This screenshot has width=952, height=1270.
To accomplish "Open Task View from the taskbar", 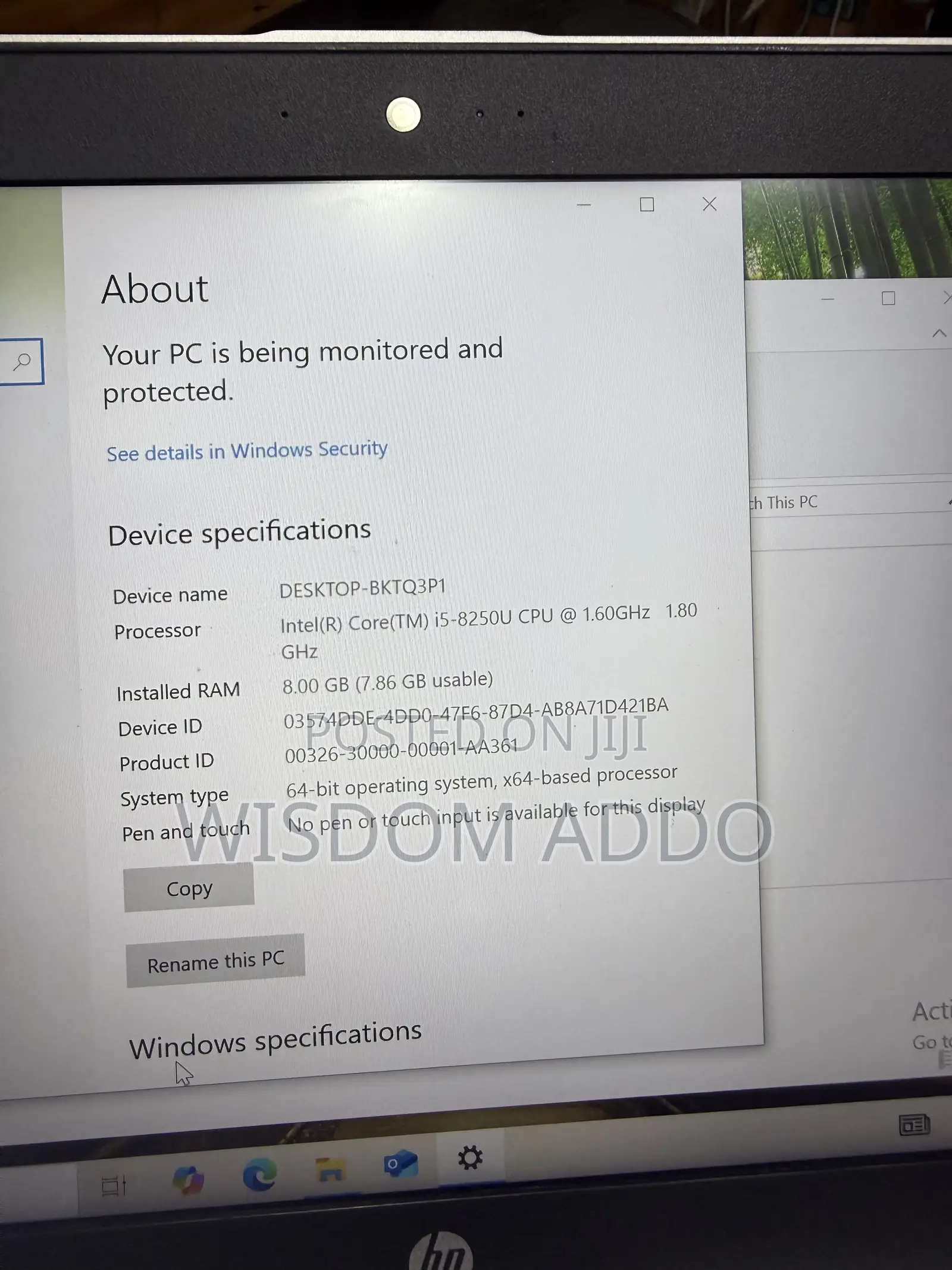I will [114, 1185].
